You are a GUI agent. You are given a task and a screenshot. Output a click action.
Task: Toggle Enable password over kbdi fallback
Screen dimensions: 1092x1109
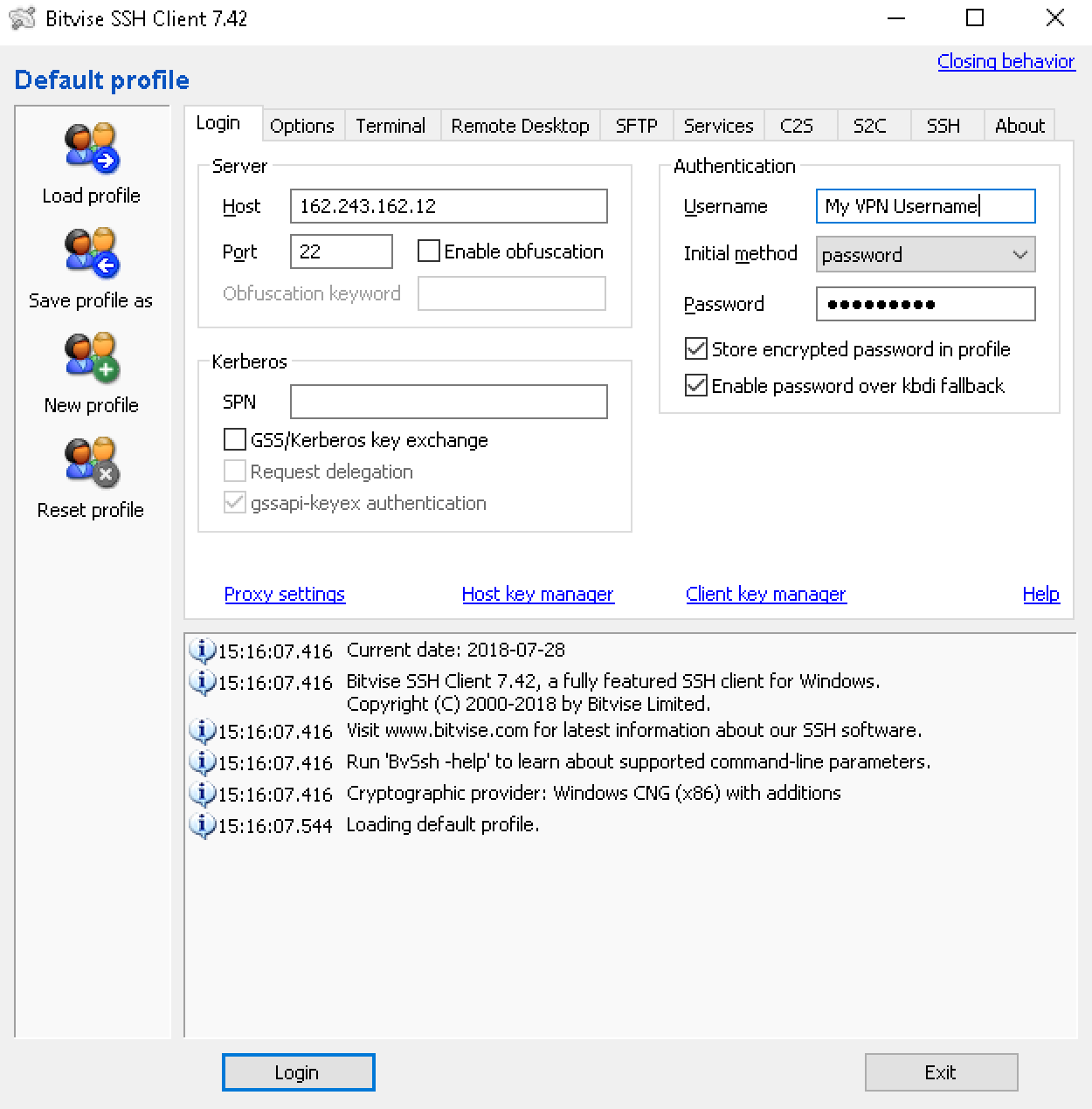click(x=696, y=386)
